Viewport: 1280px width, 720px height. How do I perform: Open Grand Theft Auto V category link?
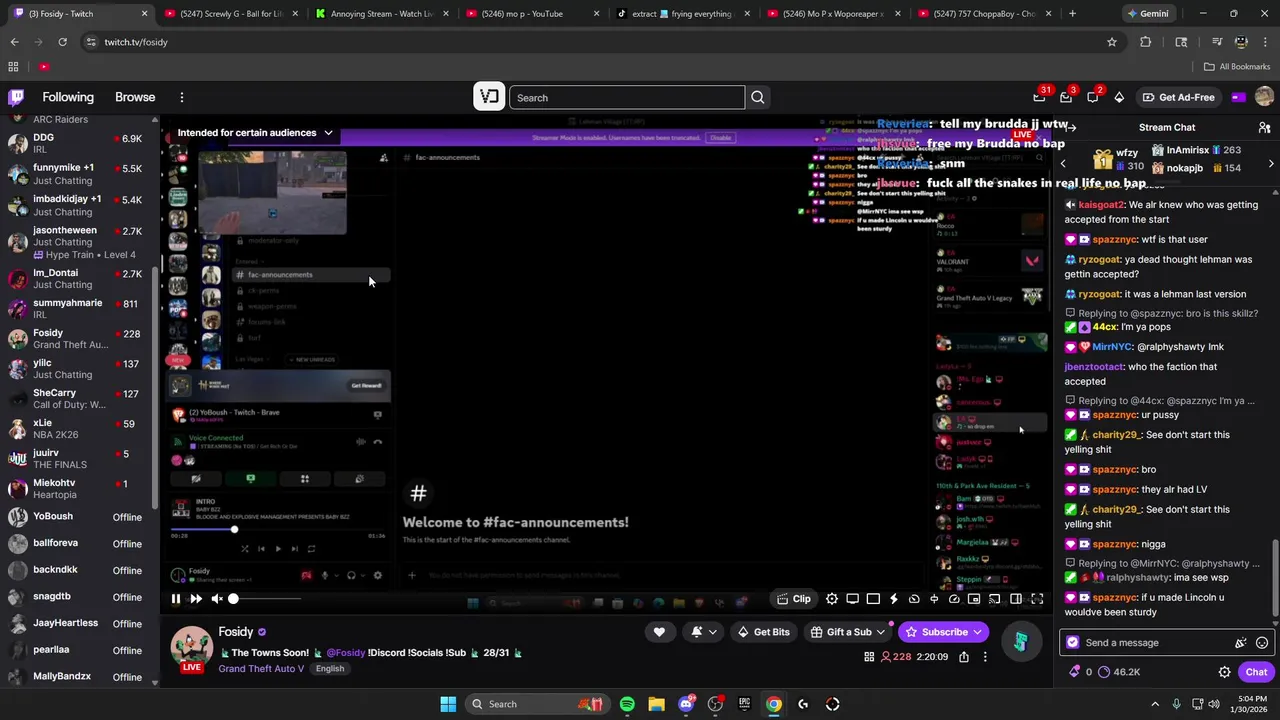261,668
